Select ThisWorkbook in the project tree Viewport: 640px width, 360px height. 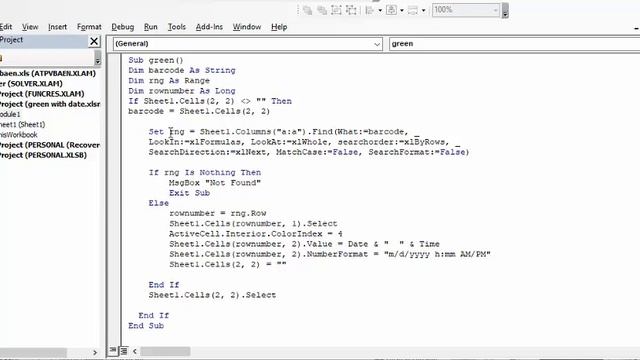[19, 135]
